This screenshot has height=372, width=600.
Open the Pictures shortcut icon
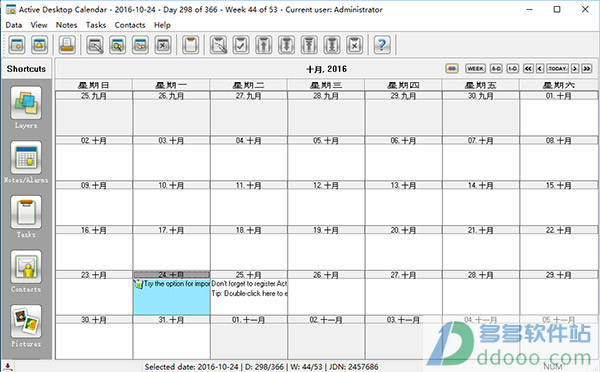pyautogui.click(x=26, y=321)
